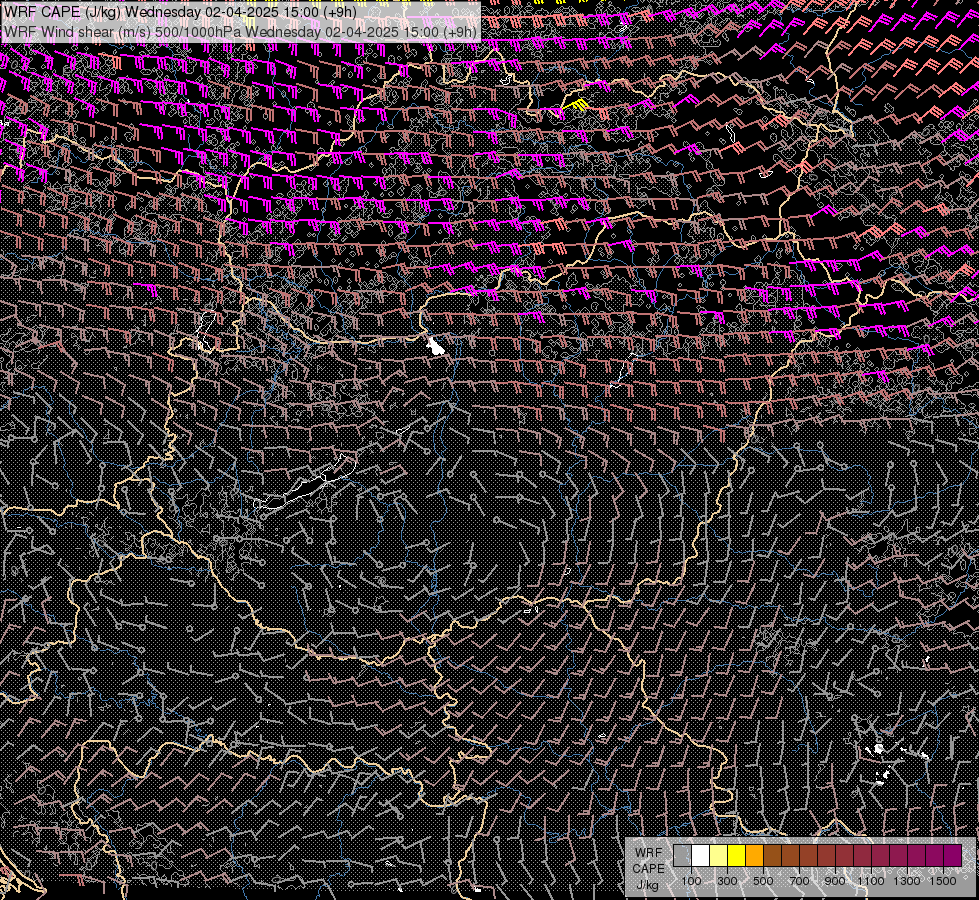
Task: Click the legend value 700
Action: (x=799, y=881)
